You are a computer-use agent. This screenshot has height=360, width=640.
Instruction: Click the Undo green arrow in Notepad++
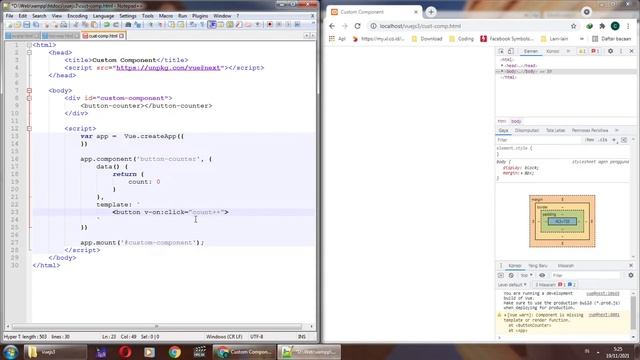click(x=107, y=25)
